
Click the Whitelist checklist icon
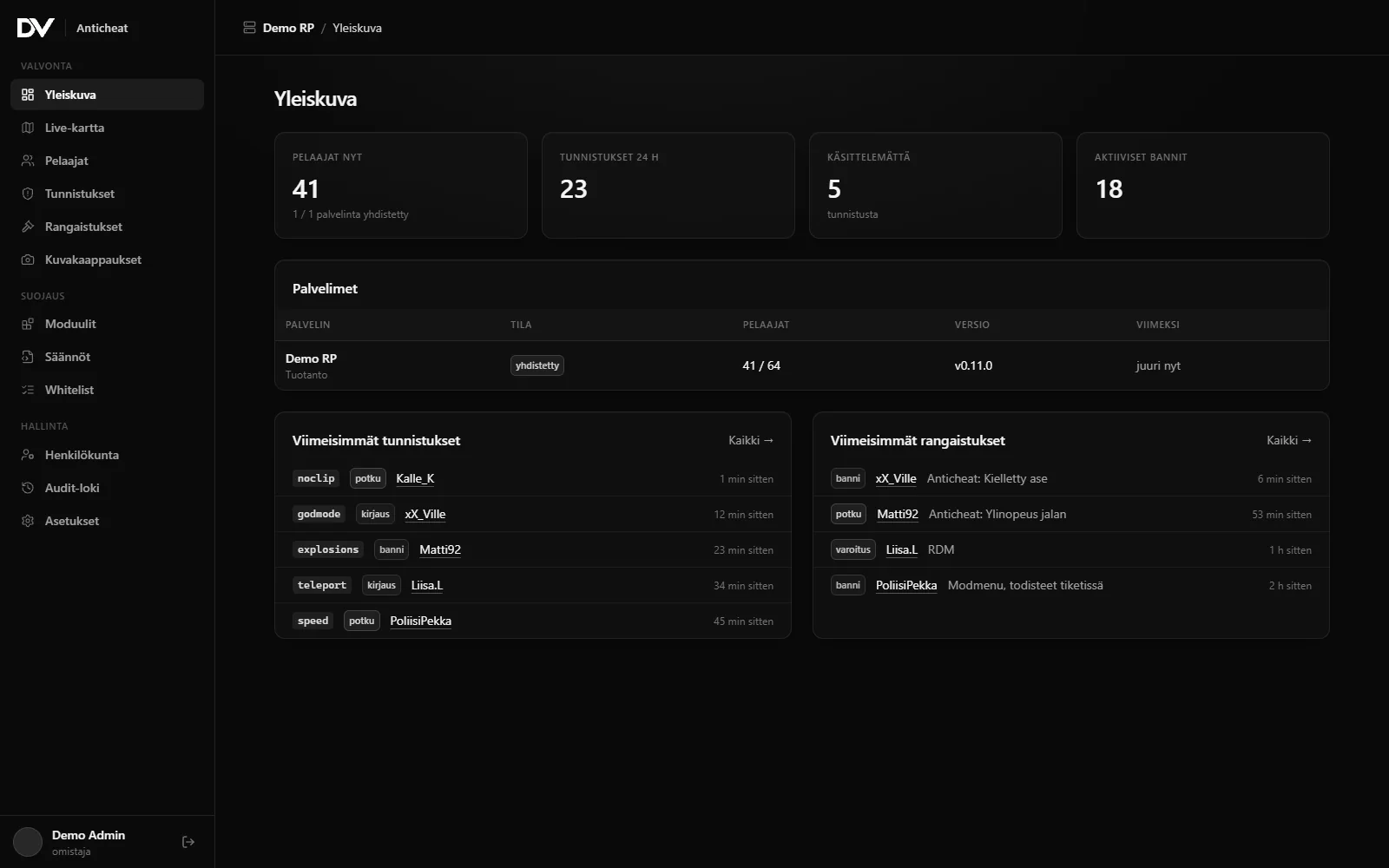[28, 390]
